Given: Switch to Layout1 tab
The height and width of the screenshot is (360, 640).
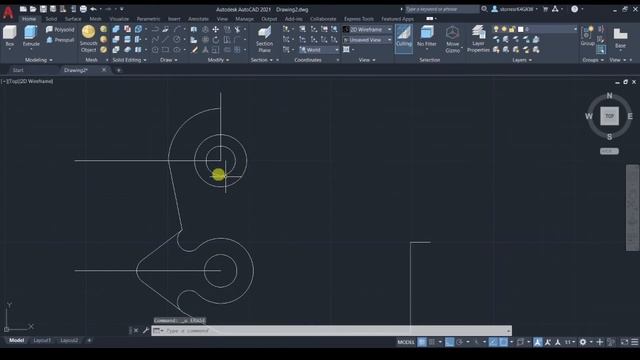Looking at the screenshot, I should 42,340.
